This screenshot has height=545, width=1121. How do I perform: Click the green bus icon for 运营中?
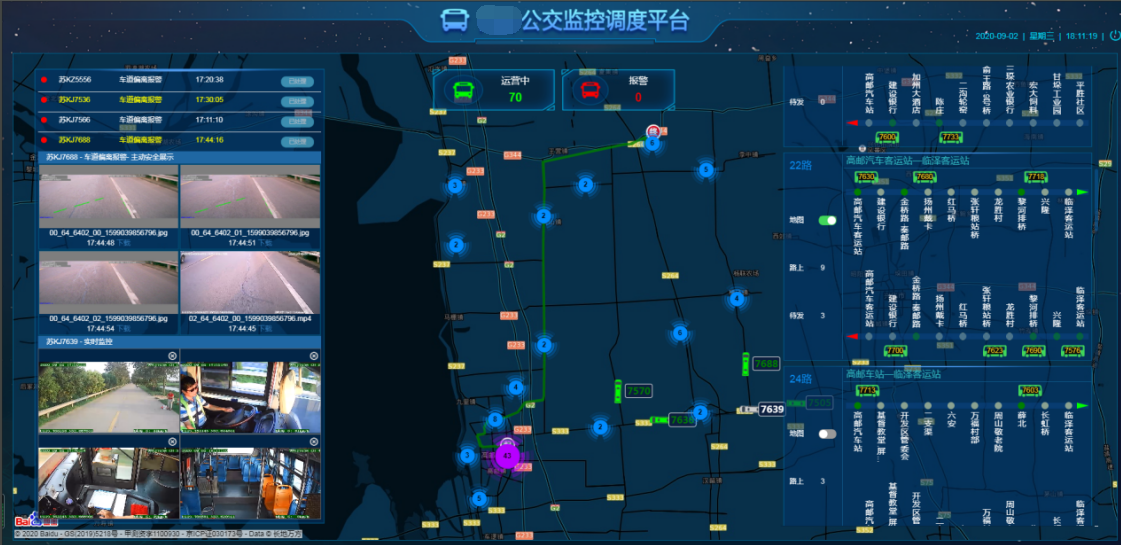pyautogui.click(x=464, y=90)
